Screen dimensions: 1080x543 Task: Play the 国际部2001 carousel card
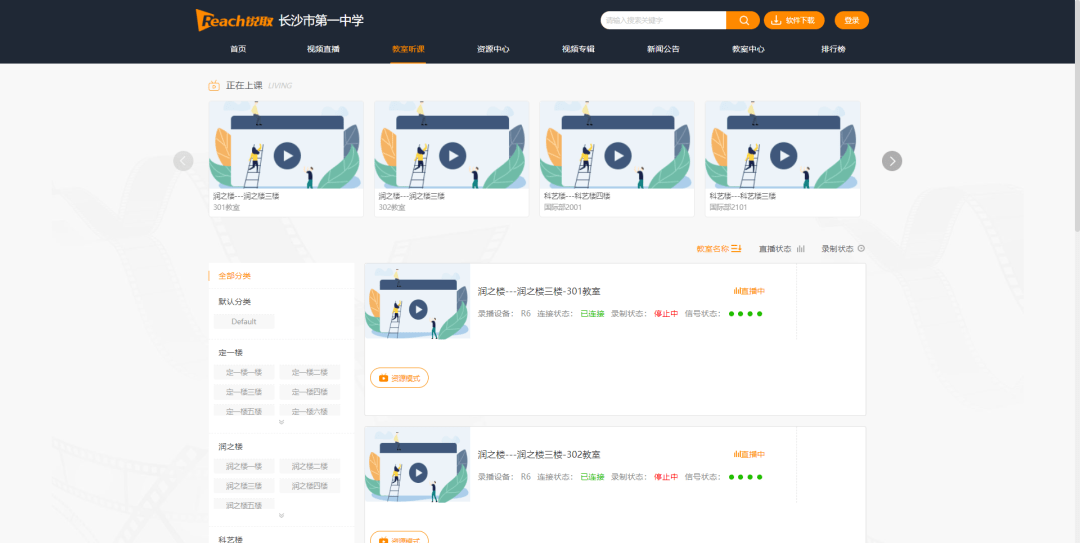click(618, 156)
